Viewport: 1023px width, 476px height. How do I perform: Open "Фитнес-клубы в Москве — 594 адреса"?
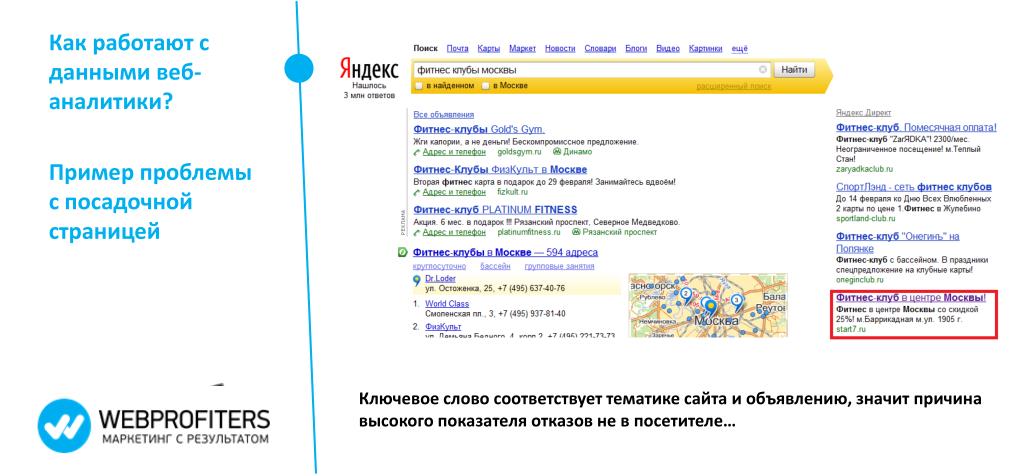coord(506,252)
